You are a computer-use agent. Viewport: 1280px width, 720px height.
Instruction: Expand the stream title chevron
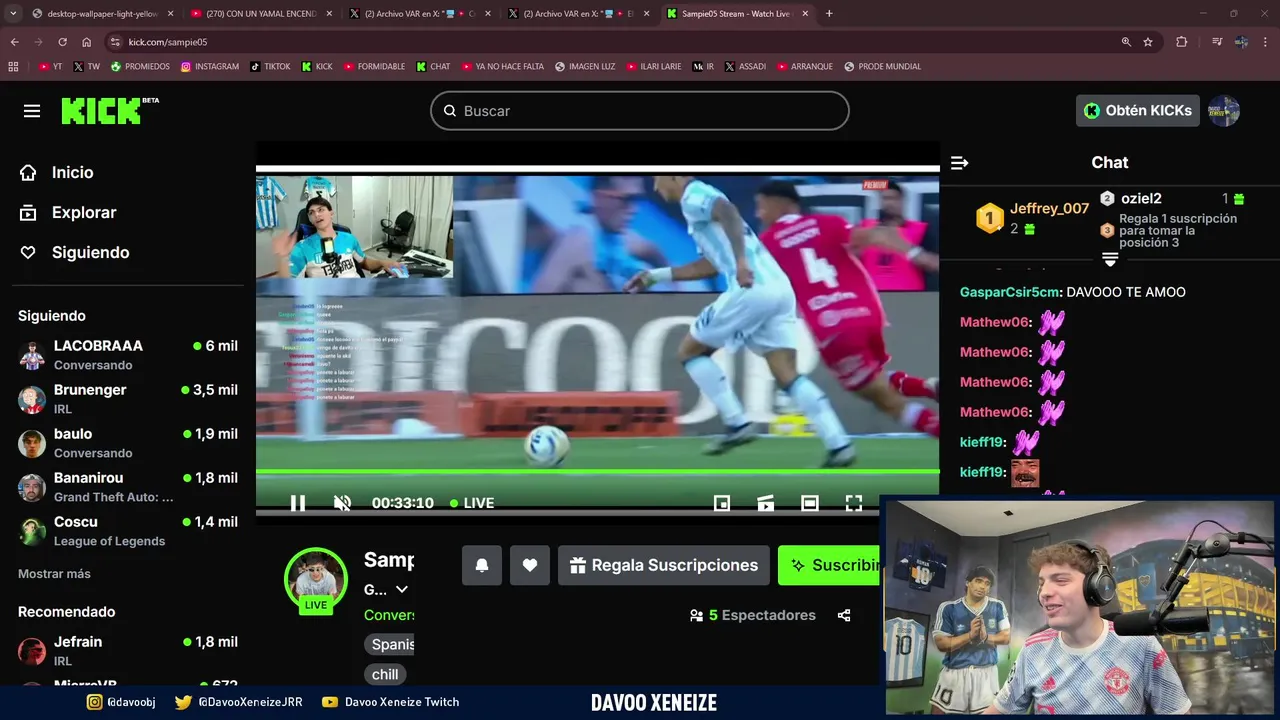pyautogui.click(x=402, y=590)
